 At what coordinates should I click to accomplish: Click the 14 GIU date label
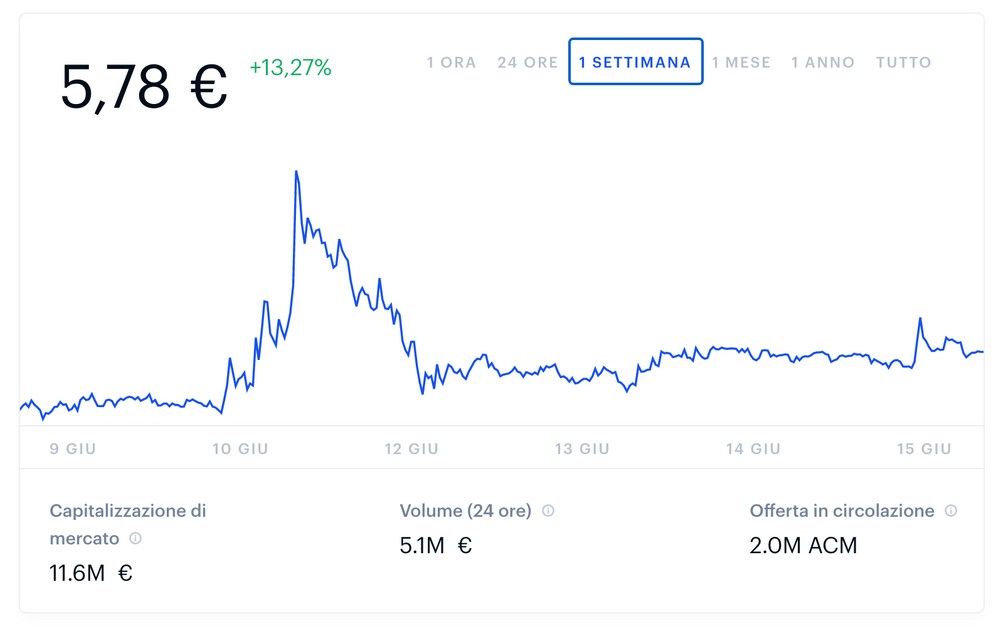tap(753, 449)
